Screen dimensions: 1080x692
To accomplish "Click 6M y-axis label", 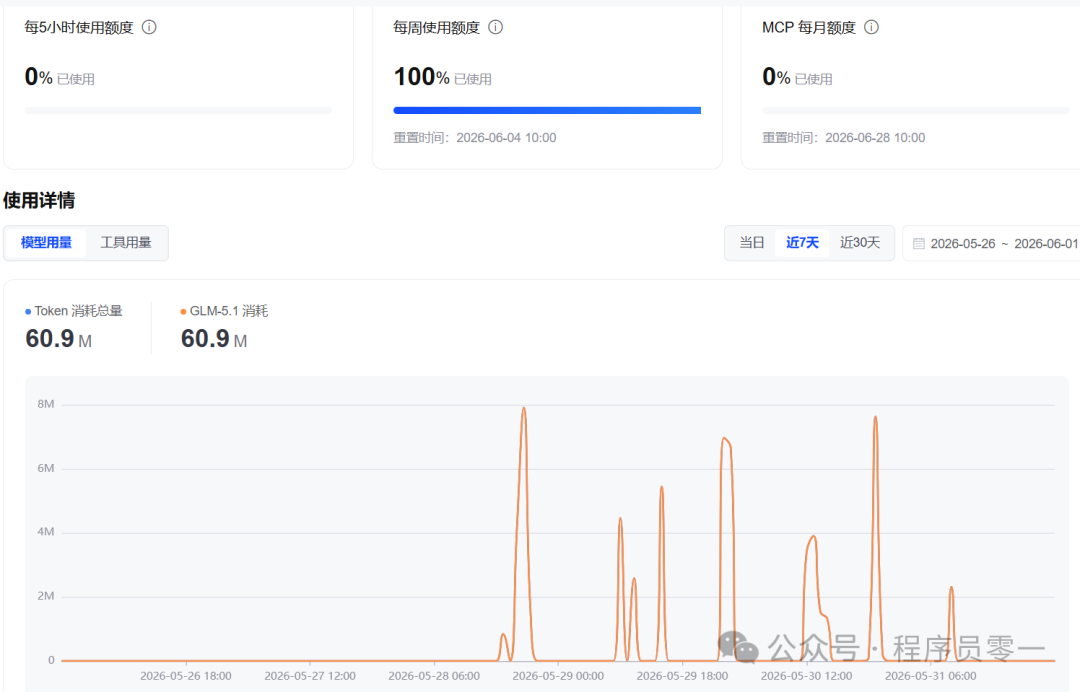I will [45, 468].
